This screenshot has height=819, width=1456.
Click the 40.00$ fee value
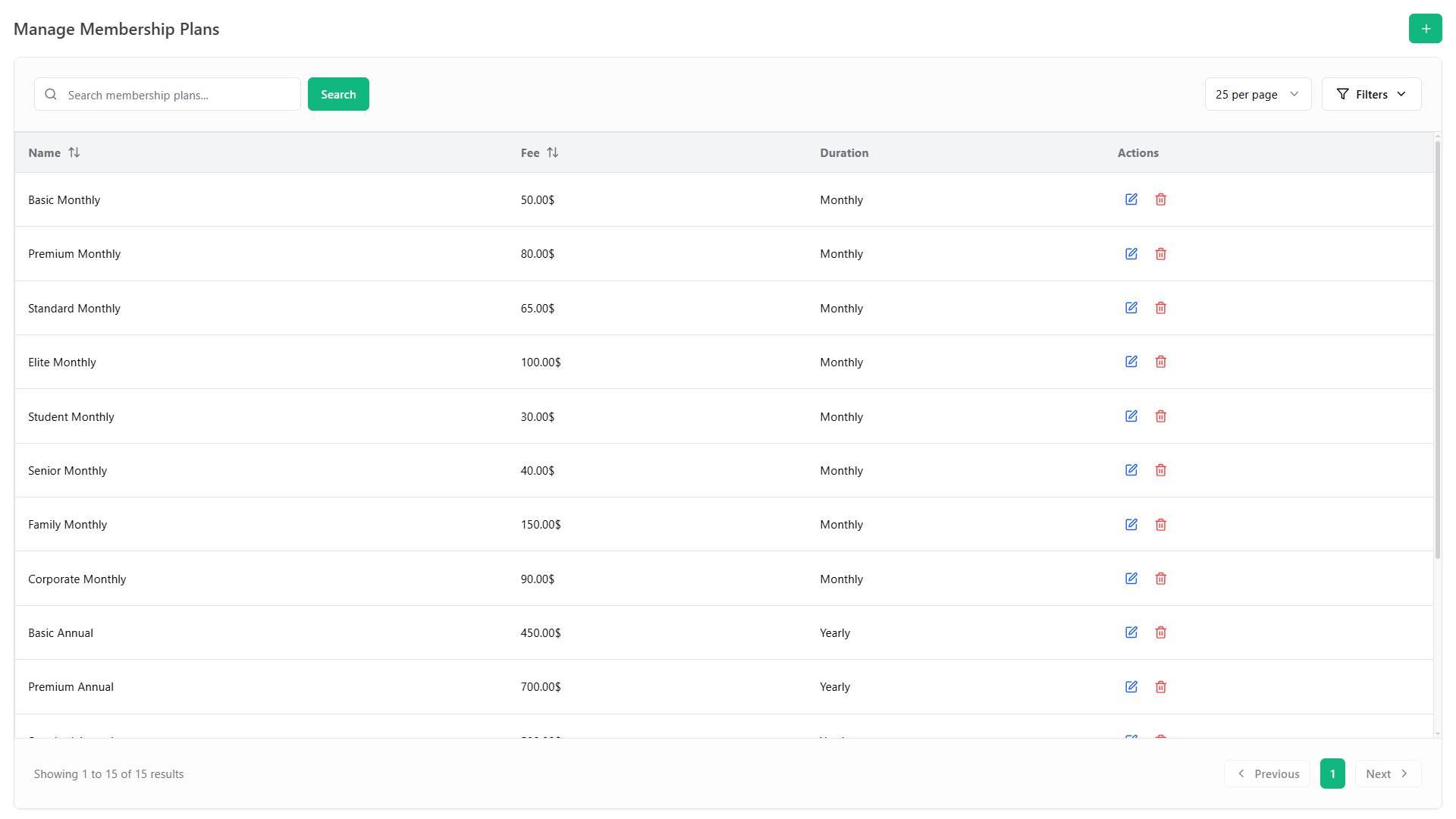pyautogui.click(x=538, y=471)
